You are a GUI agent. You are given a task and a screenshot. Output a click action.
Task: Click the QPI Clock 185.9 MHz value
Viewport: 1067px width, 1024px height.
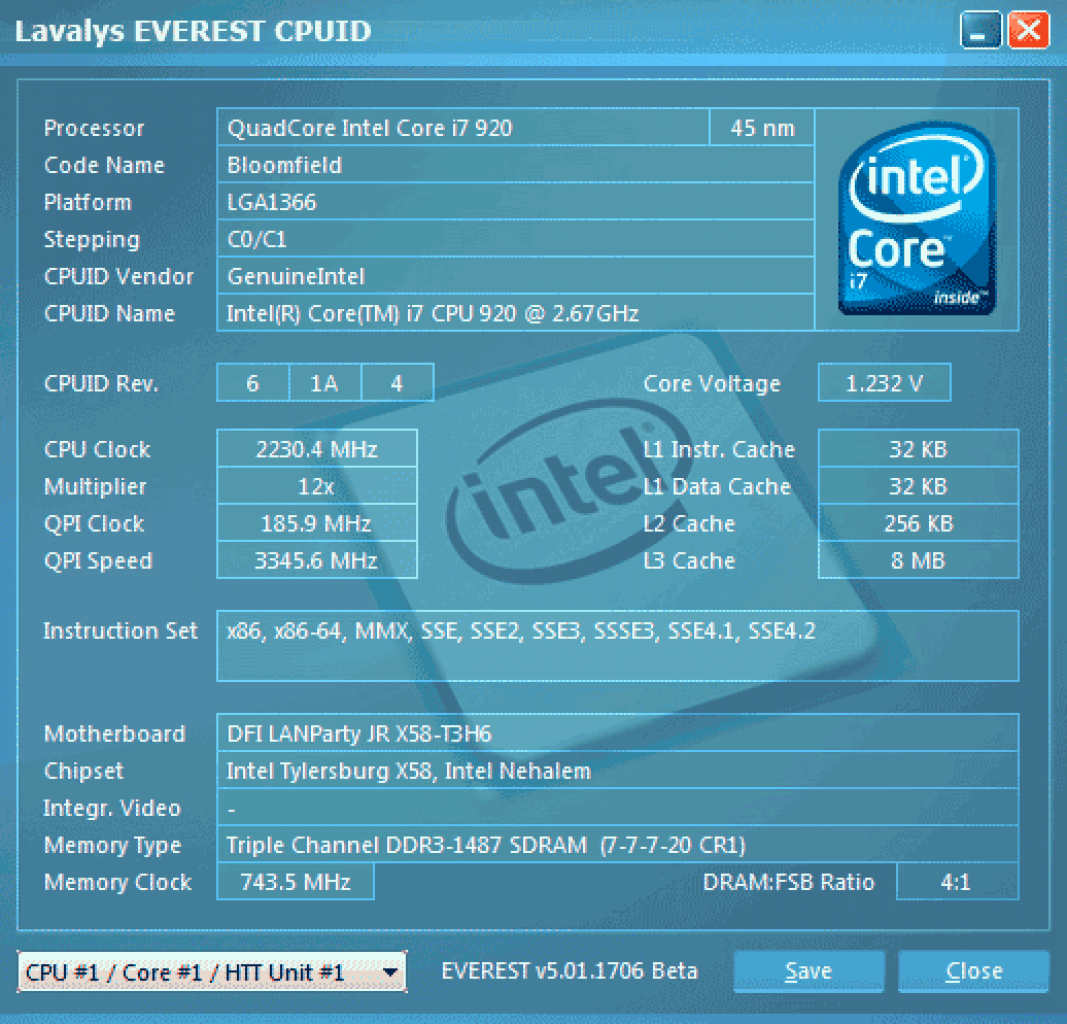coord(316,523)
